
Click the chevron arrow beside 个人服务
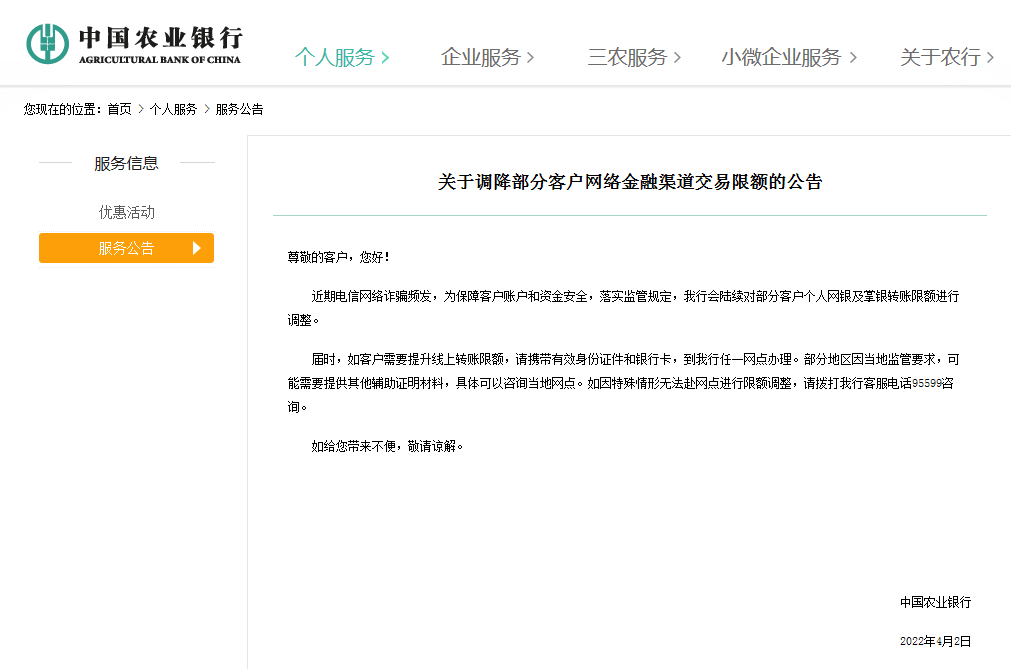[385, 58]
